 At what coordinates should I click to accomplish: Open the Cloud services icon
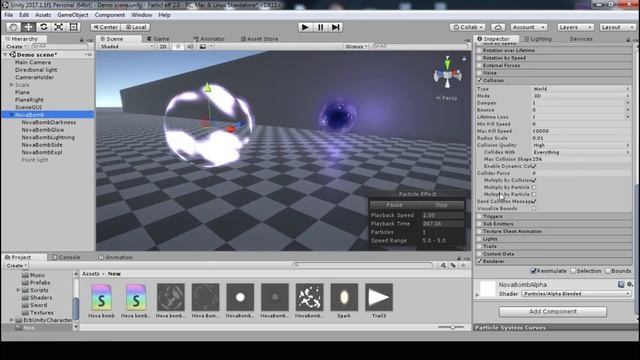click(498, 27)
